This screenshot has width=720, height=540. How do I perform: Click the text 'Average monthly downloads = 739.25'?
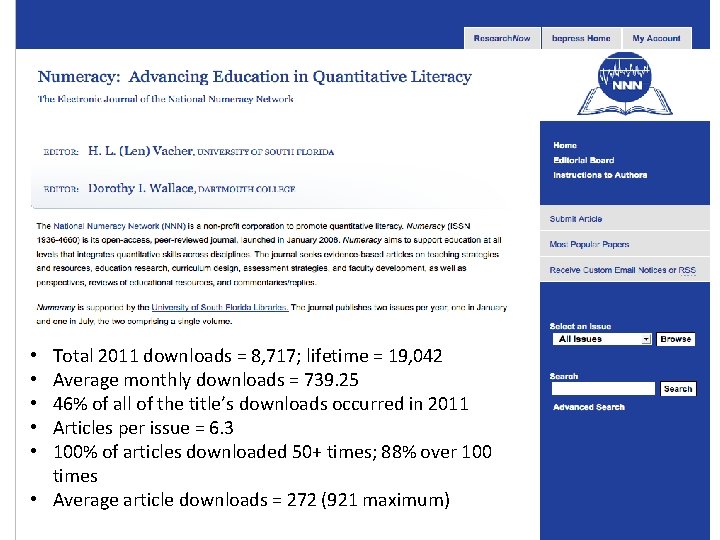[206, 380]
